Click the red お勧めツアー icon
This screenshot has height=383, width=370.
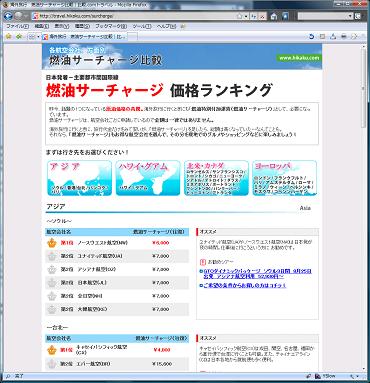[202, 262]
